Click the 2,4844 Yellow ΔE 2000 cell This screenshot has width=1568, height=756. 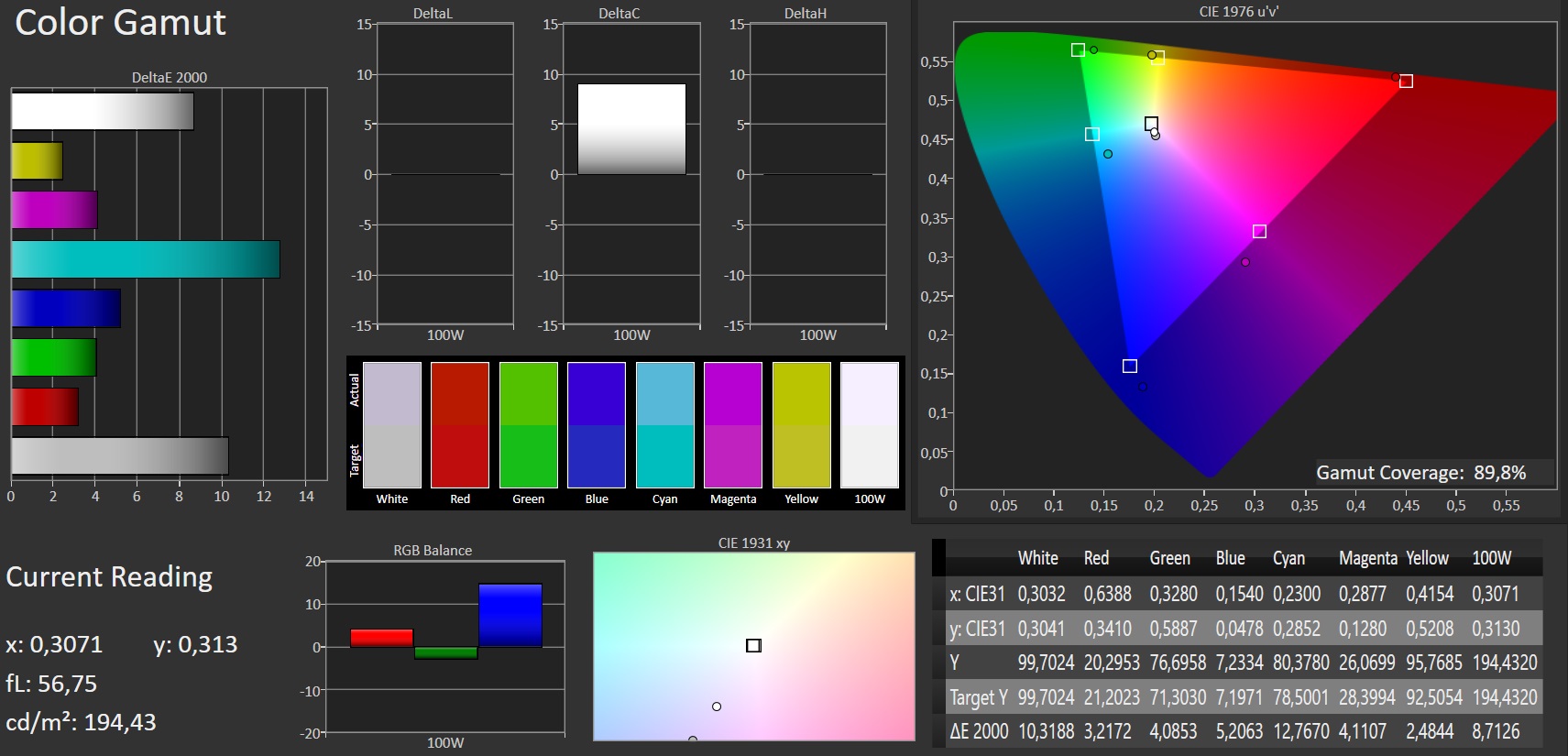(1430, 731)
